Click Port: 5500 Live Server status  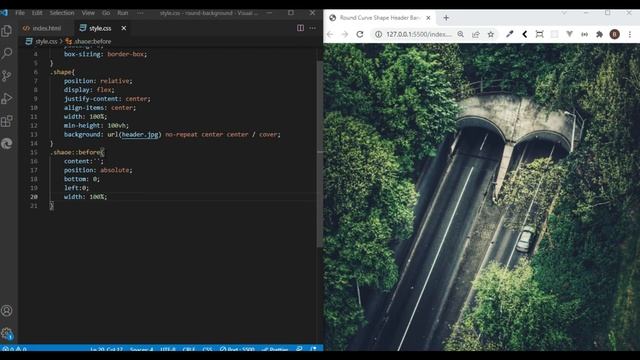[x=237, y=349]
